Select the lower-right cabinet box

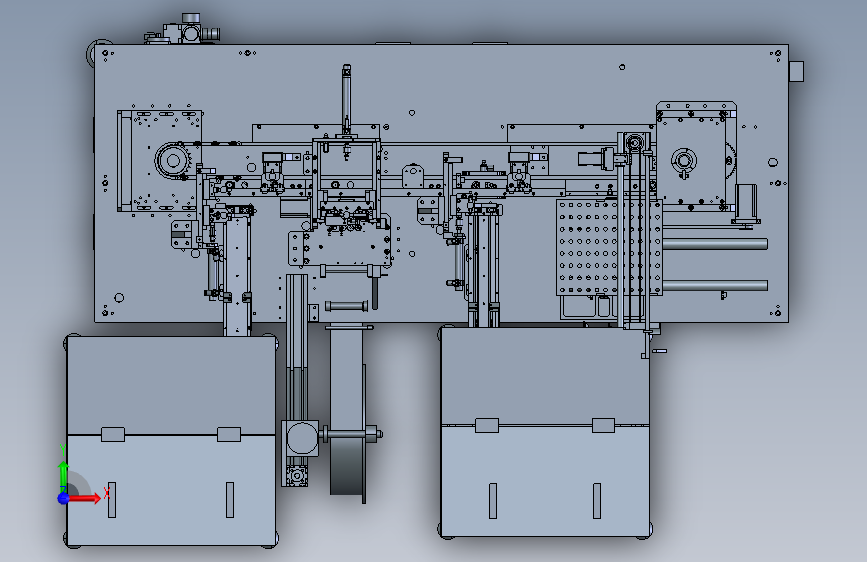click(x=545, y=432)
